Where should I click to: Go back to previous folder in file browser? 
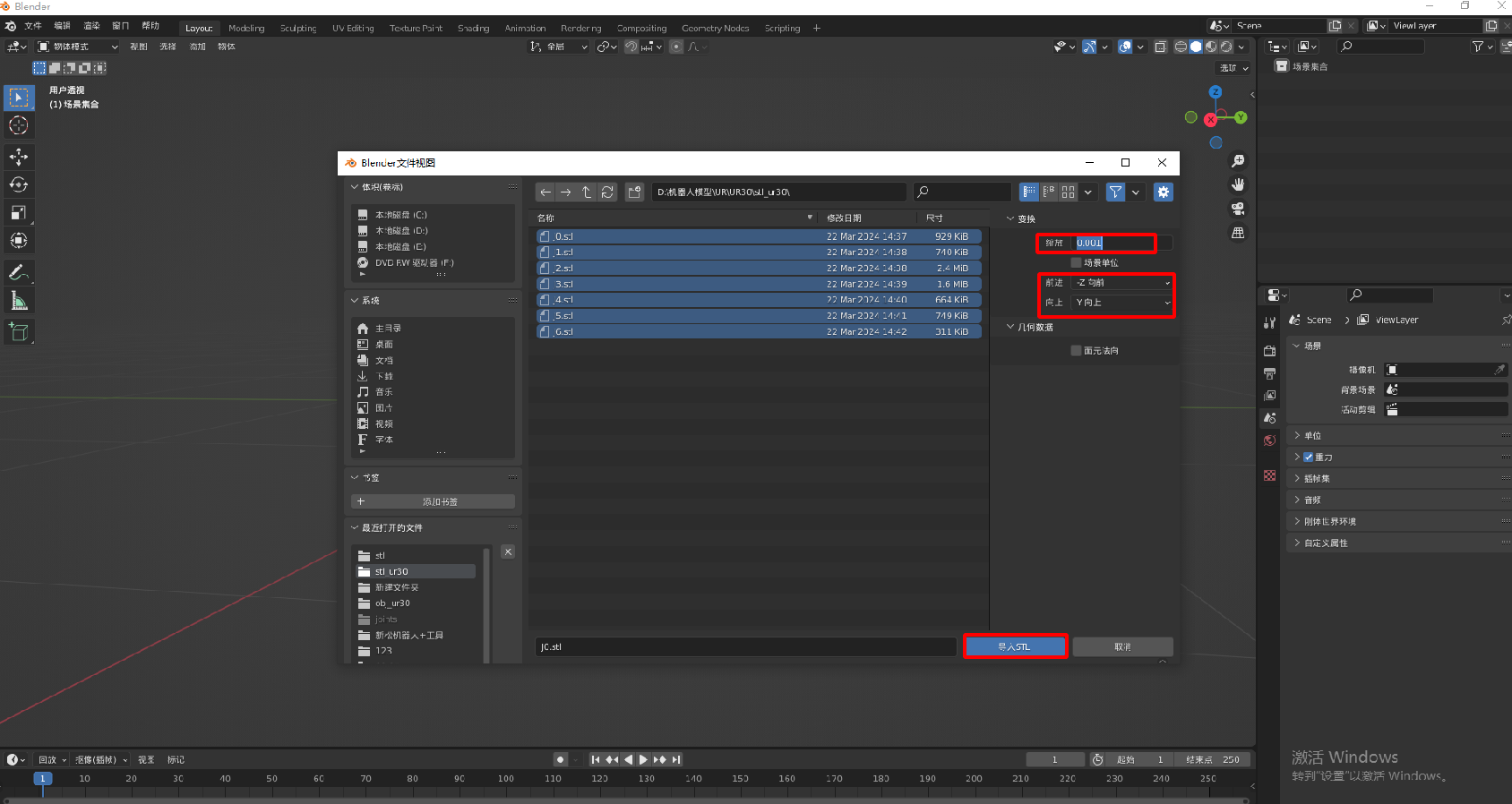(546, 192)
